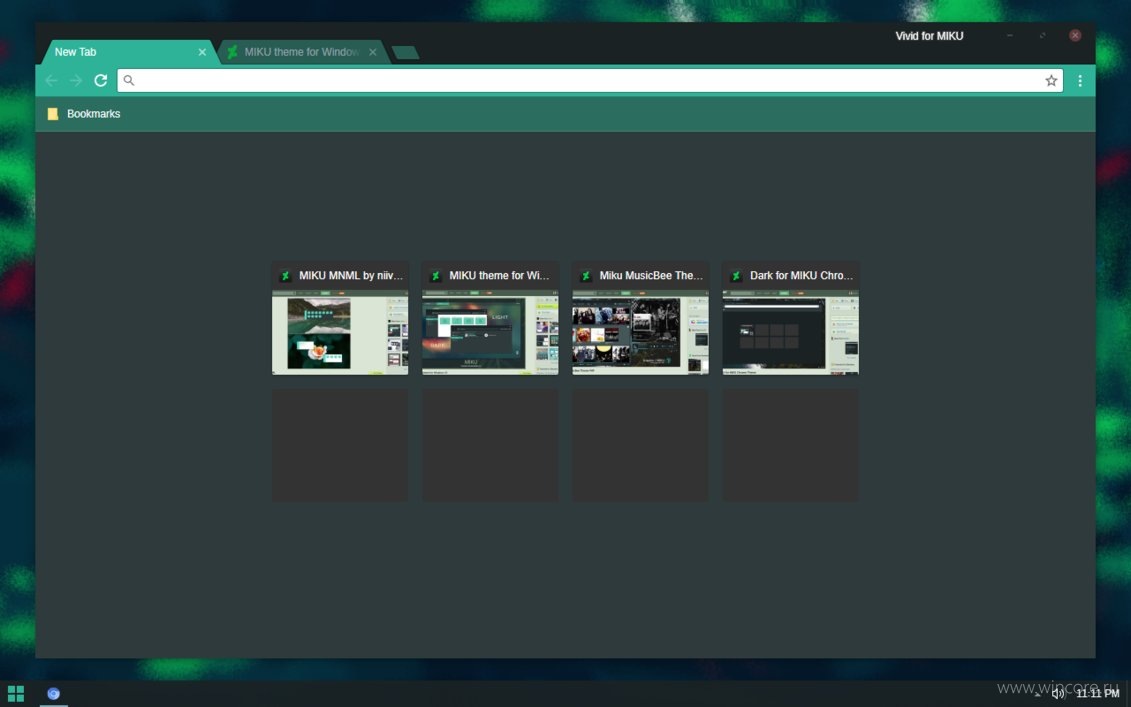The width and height of the screenshot is (1131, 707).
Task: Open a new browser tab with the new-tab button
Action: (x=405, y=52)
